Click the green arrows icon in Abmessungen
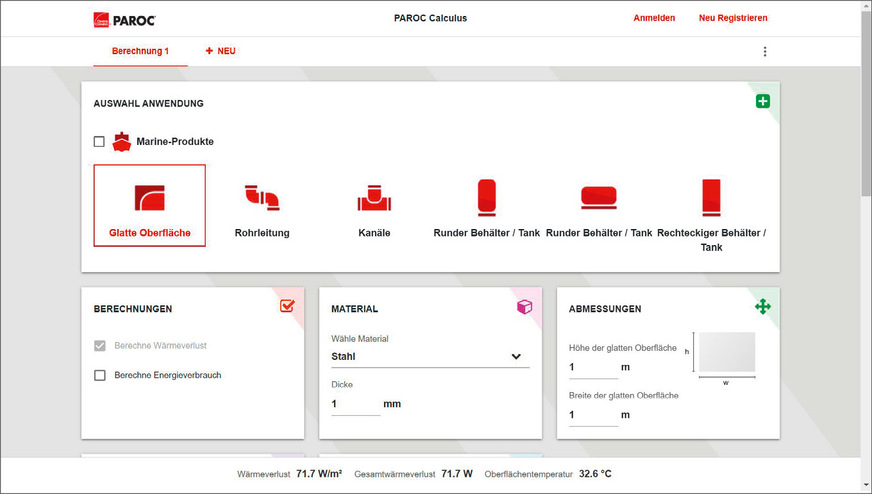This screenshot has height=494, width=872. (762, 306)
